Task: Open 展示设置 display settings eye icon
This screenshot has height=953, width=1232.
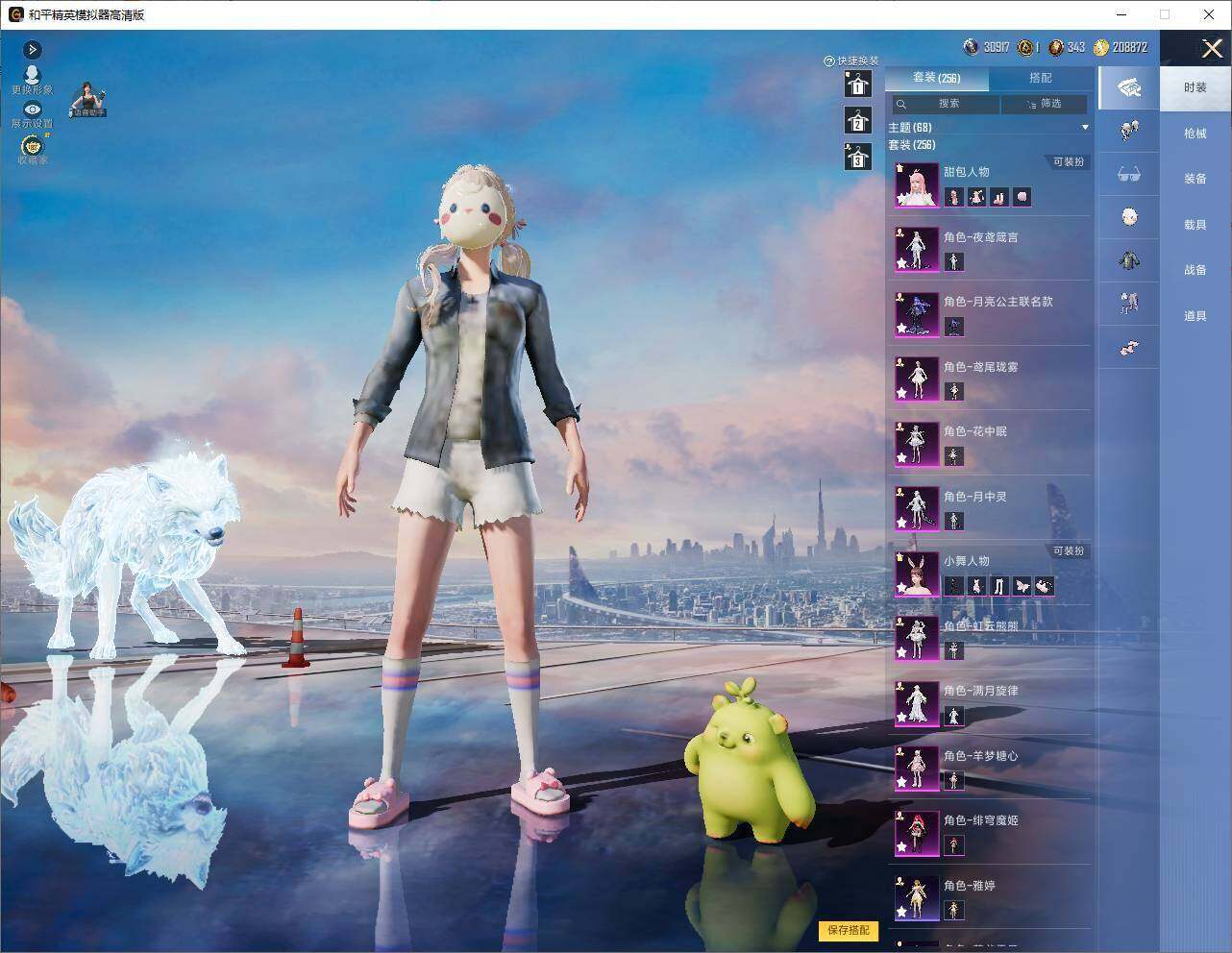Action: tap(33, 110)
